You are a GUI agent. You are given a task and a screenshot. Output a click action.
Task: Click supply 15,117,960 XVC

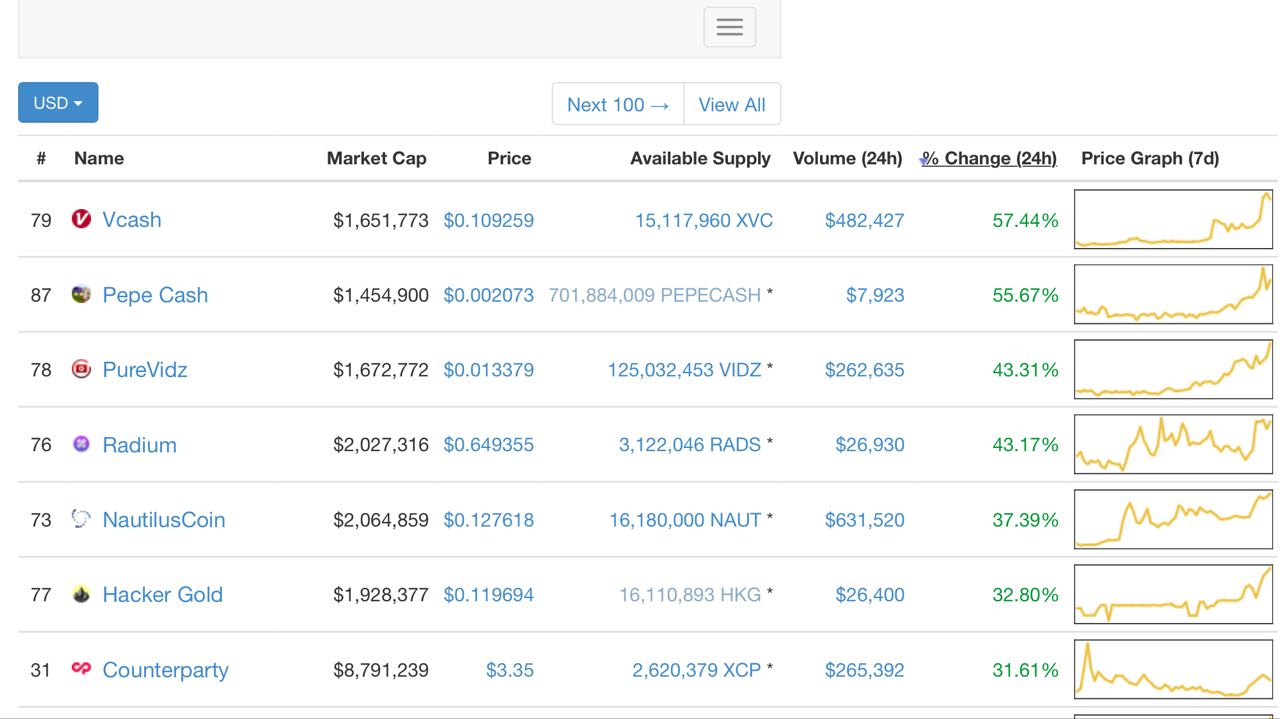(x=704, y=220)
